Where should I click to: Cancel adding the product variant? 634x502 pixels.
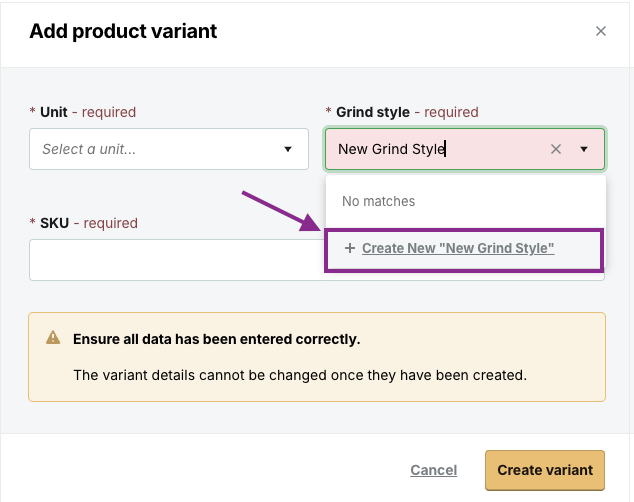pyautogui.click(x=433, y=470)
